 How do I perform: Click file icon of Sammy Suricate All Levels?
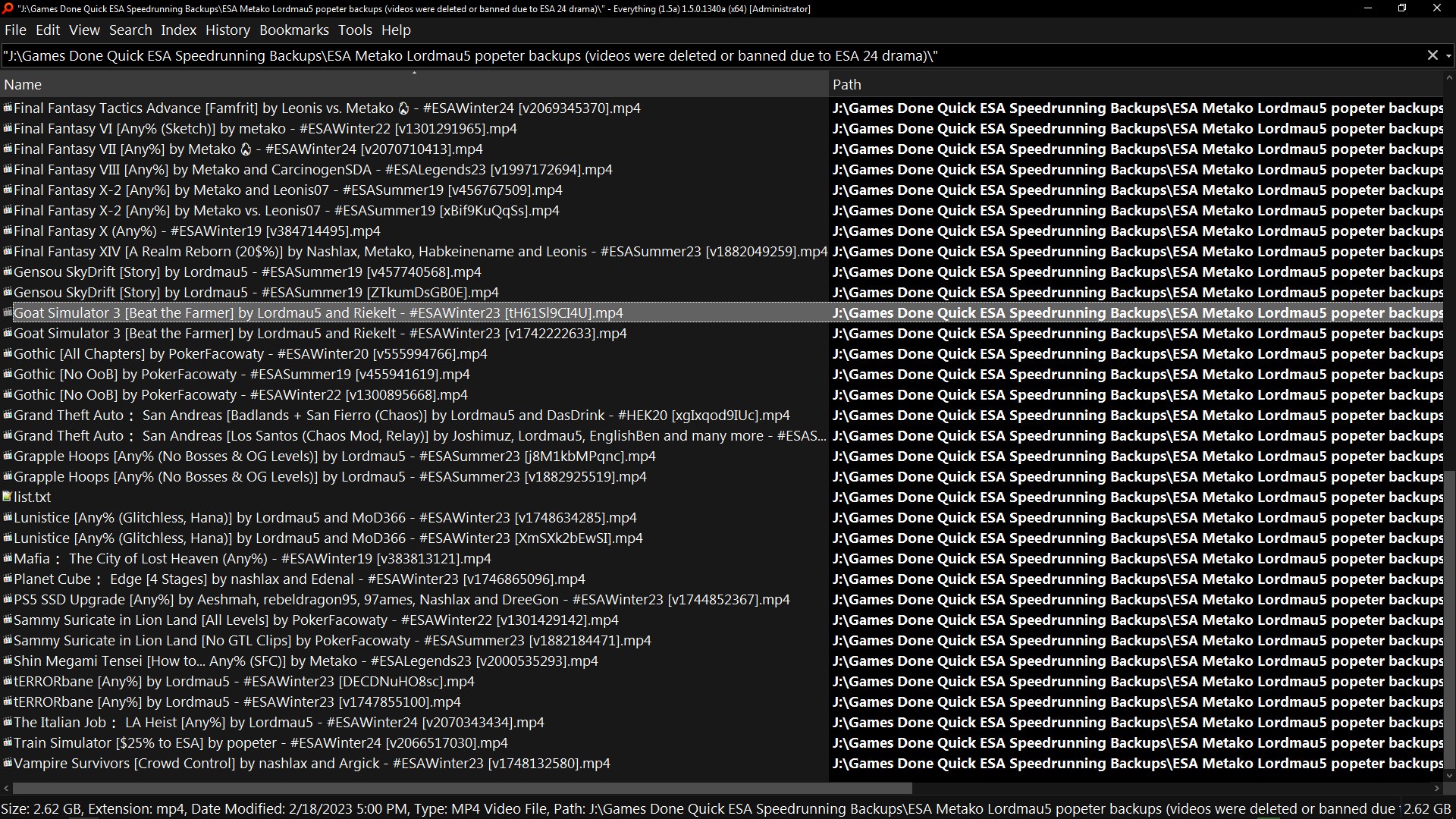(x=8, y=620)
